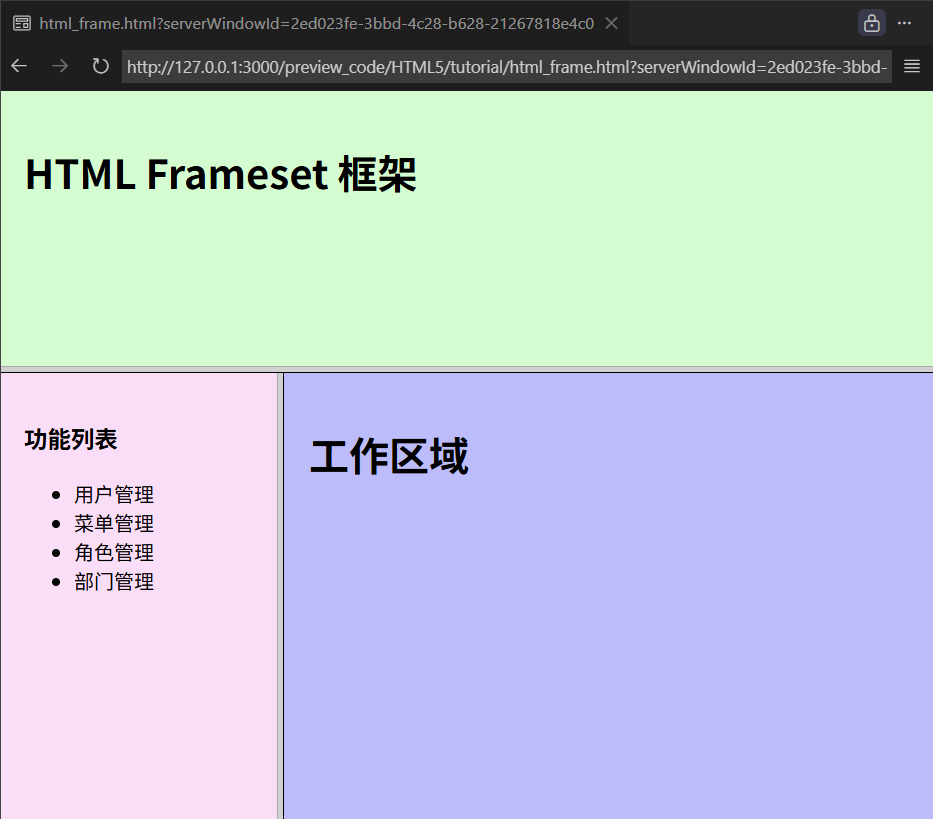Go back to the previous page

[x=20, y=66]
